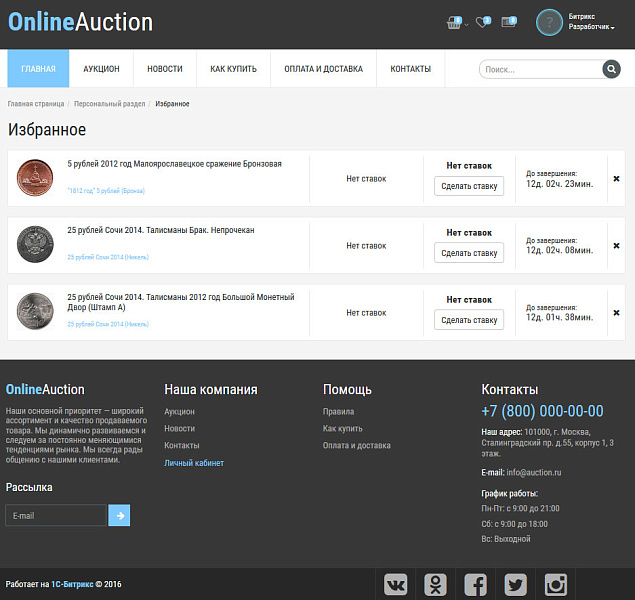The height and width of the screenshot is (600, 635).
Task: Remove 25 рублей Сочи Брак from favorites
Action: point(616,246)
